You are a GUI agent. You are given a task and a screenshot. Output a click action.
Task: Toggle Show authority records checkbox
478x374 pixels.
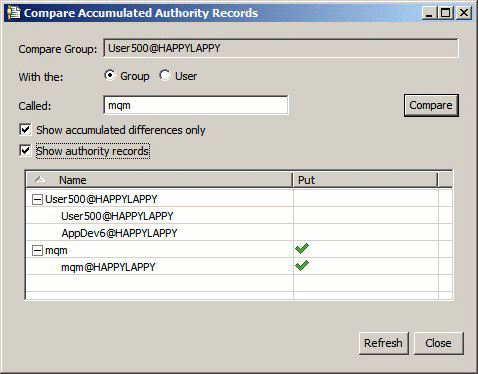tap(25, 151)
